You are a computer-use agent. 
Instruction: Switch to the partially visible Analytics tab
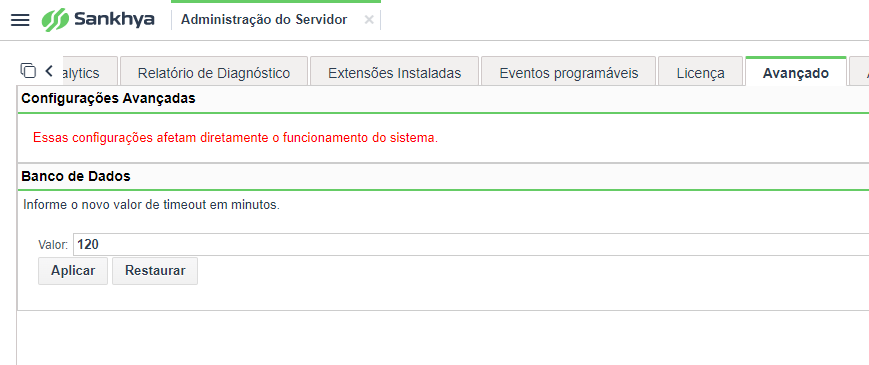coord(90,71)
